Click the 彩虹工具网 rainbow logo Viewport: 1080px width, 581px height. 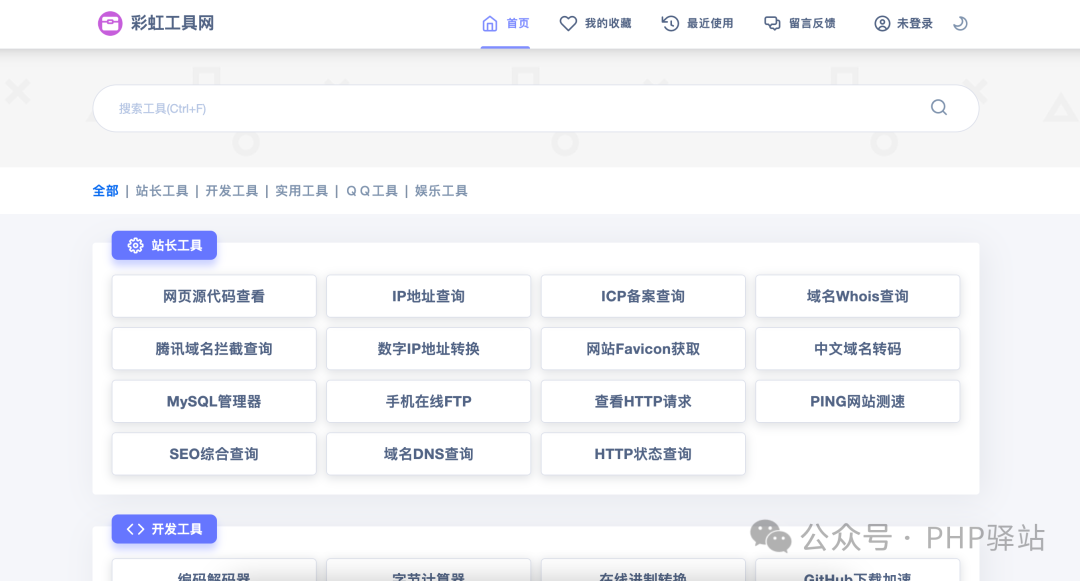[x=110, y=22]
